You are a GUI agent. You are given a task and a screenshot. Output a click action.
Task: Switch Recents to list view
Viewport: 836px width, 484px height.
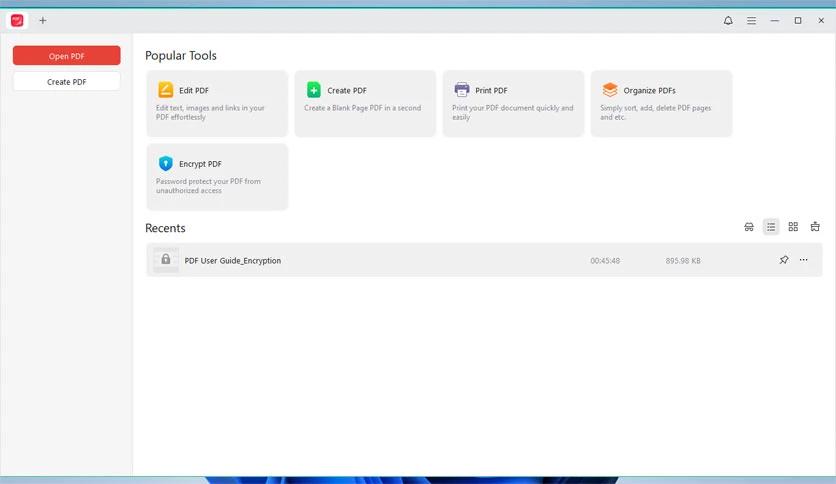[771, 227]
